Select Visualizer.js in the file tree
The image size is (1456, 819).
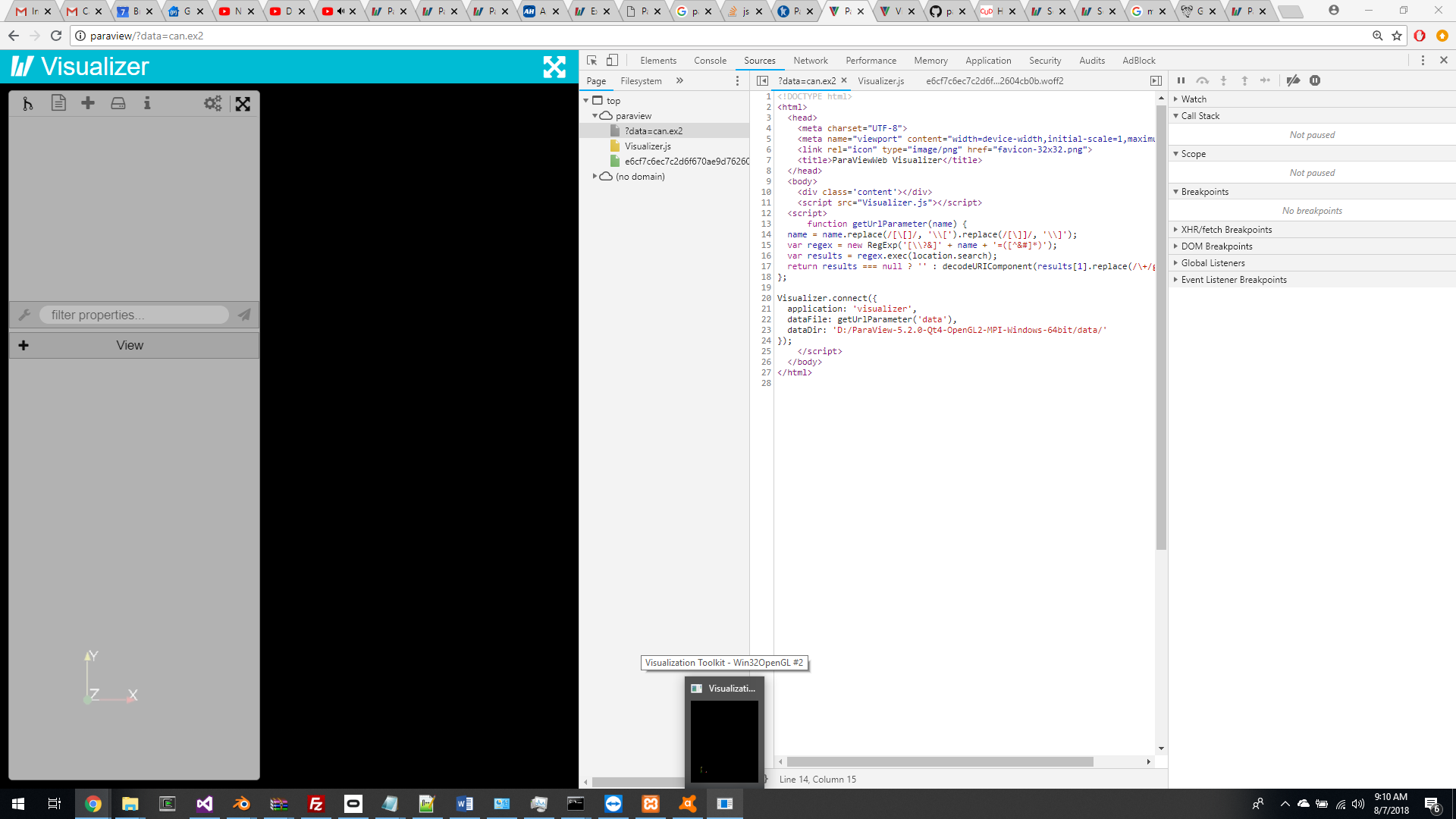[648, 146]
